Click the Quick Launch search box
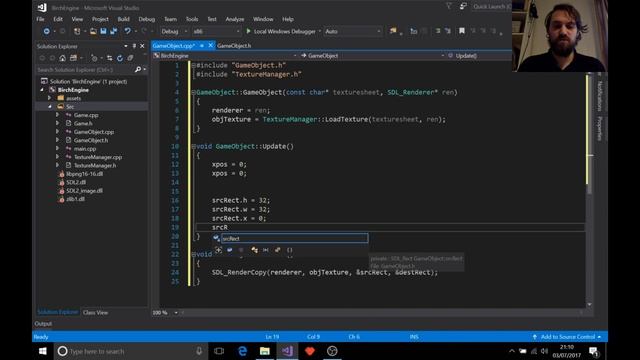 492,7
